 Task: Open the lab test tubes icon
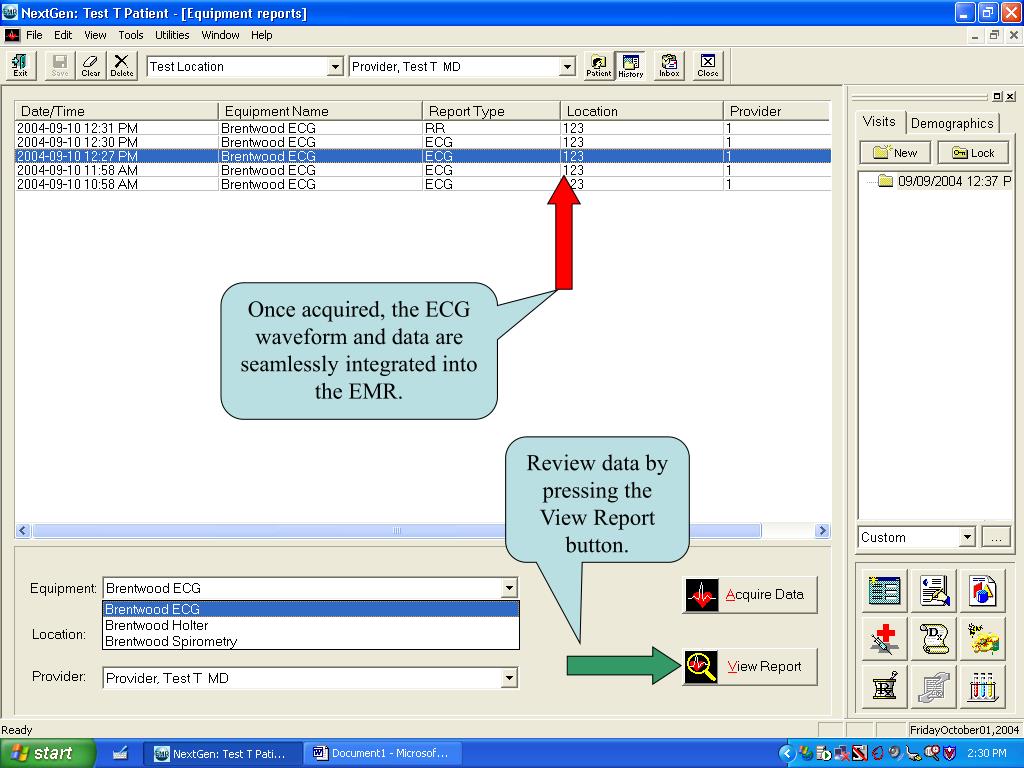[982, 687]
